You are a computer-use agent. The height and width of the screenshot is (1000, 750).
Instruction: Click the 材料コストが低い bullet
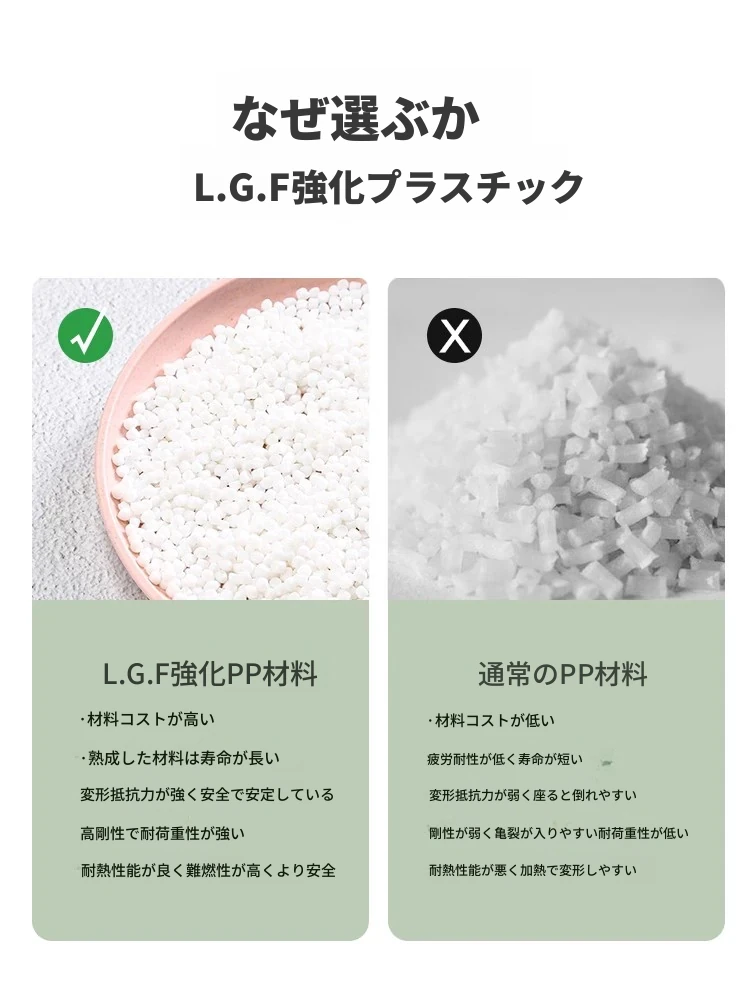[491, 721]
